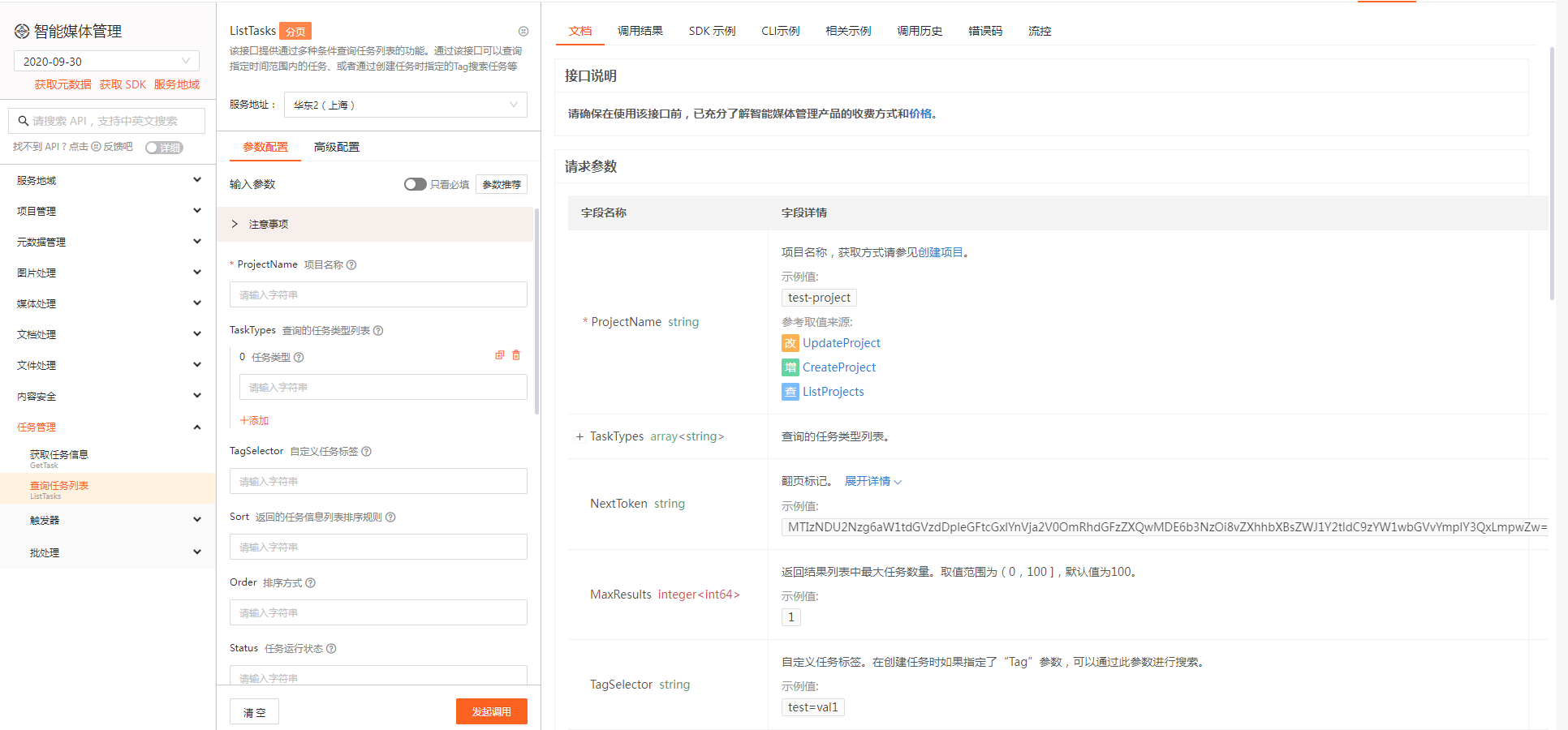Screen dimensions: 1568x730
Task: Open the 价格 pricing link
Action: (x=920, y=114)
